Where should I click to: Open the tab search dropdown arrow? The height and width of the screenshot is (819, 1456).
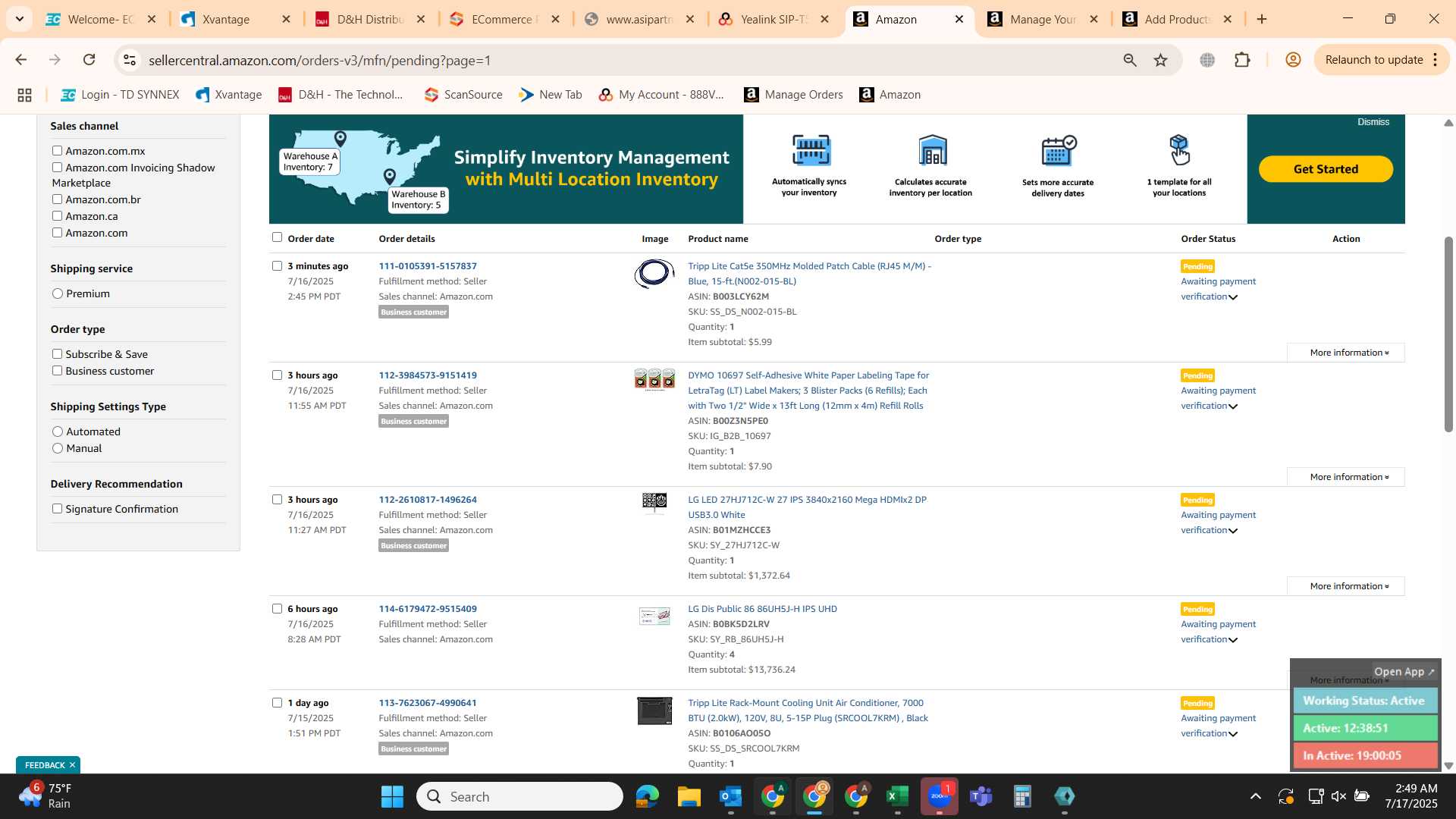pyautogui.click(x=20, y=19)
